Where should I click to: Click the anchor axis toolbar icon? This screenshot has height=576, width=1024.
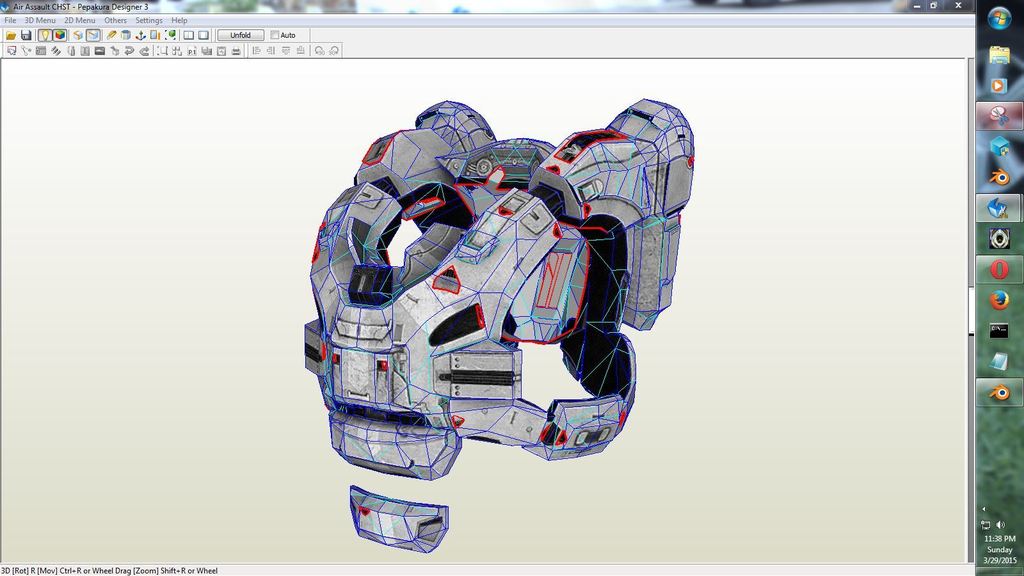pos(140,35)
